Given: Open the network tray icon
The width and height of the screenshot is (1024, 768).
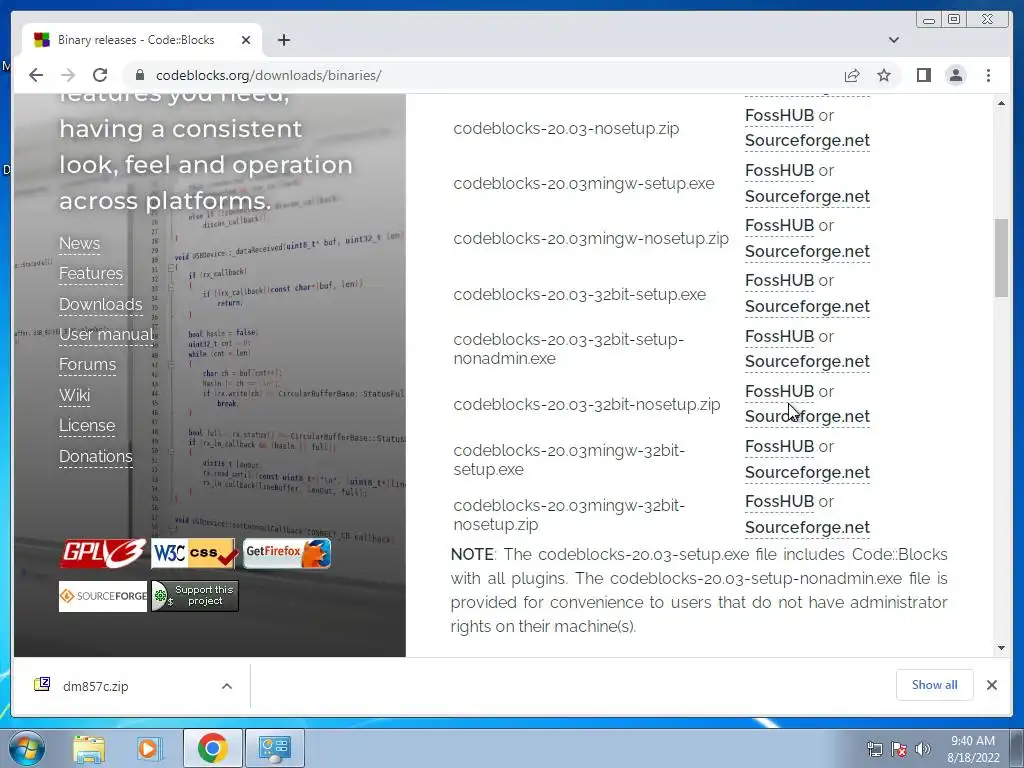Looking at the screenshot, I should pos(874,749).
